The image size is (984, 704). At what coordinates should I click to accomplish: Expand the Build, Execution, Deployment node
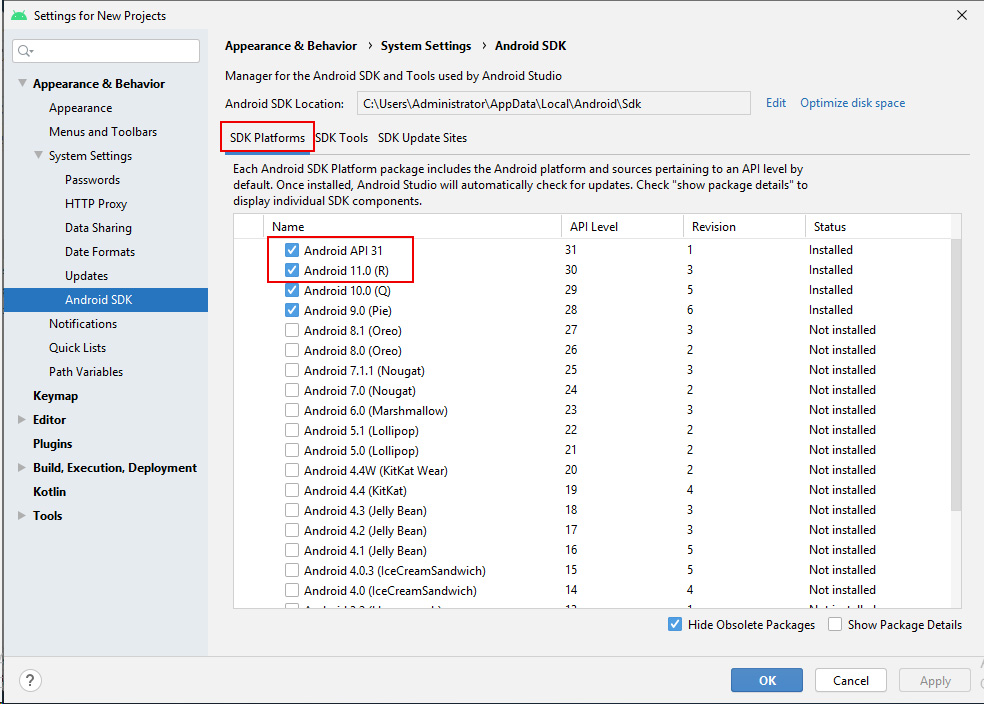pos(22,467)
